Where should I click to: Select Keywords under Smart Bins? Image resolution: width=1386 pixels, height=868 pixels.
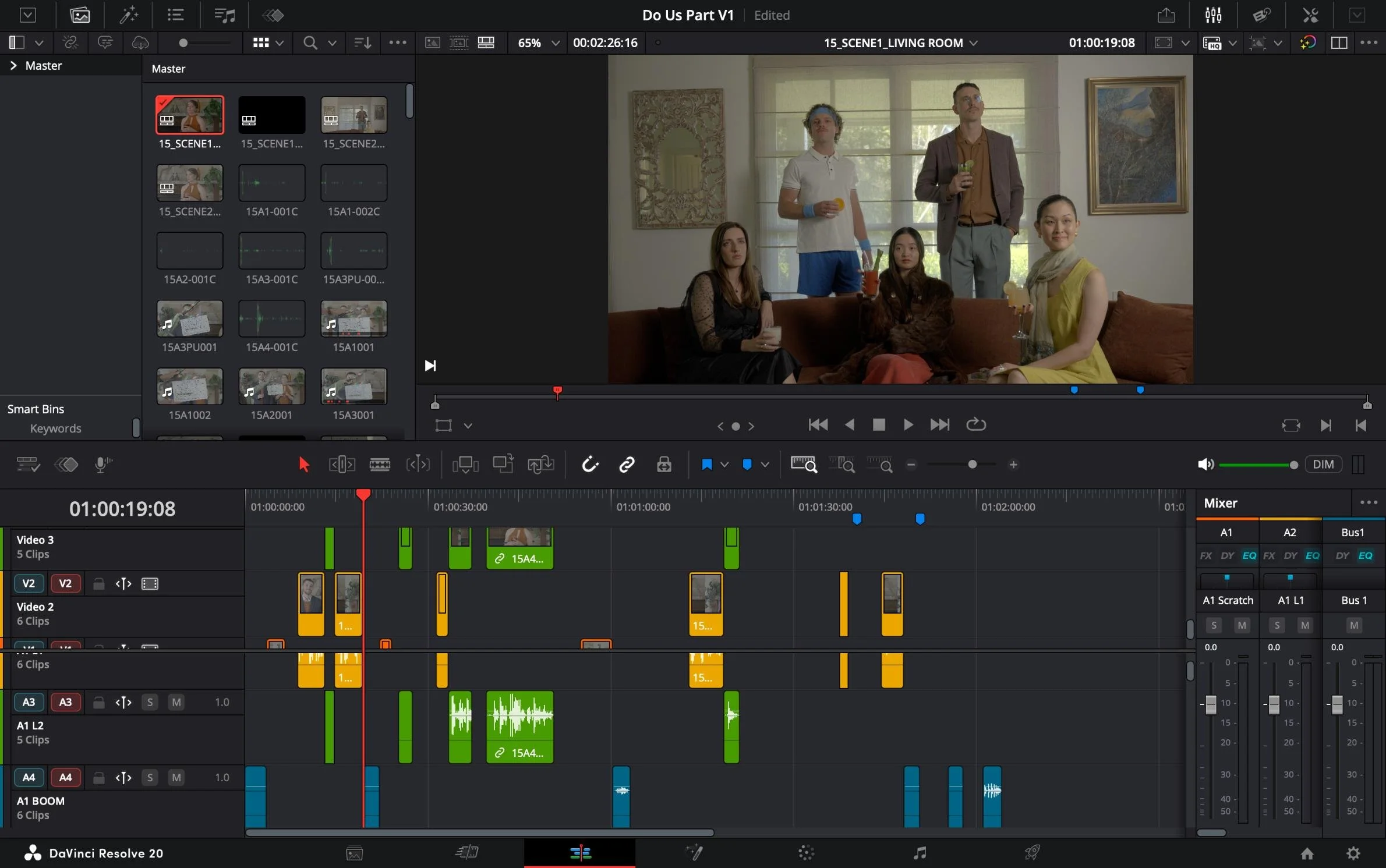(x=55, y=428)
